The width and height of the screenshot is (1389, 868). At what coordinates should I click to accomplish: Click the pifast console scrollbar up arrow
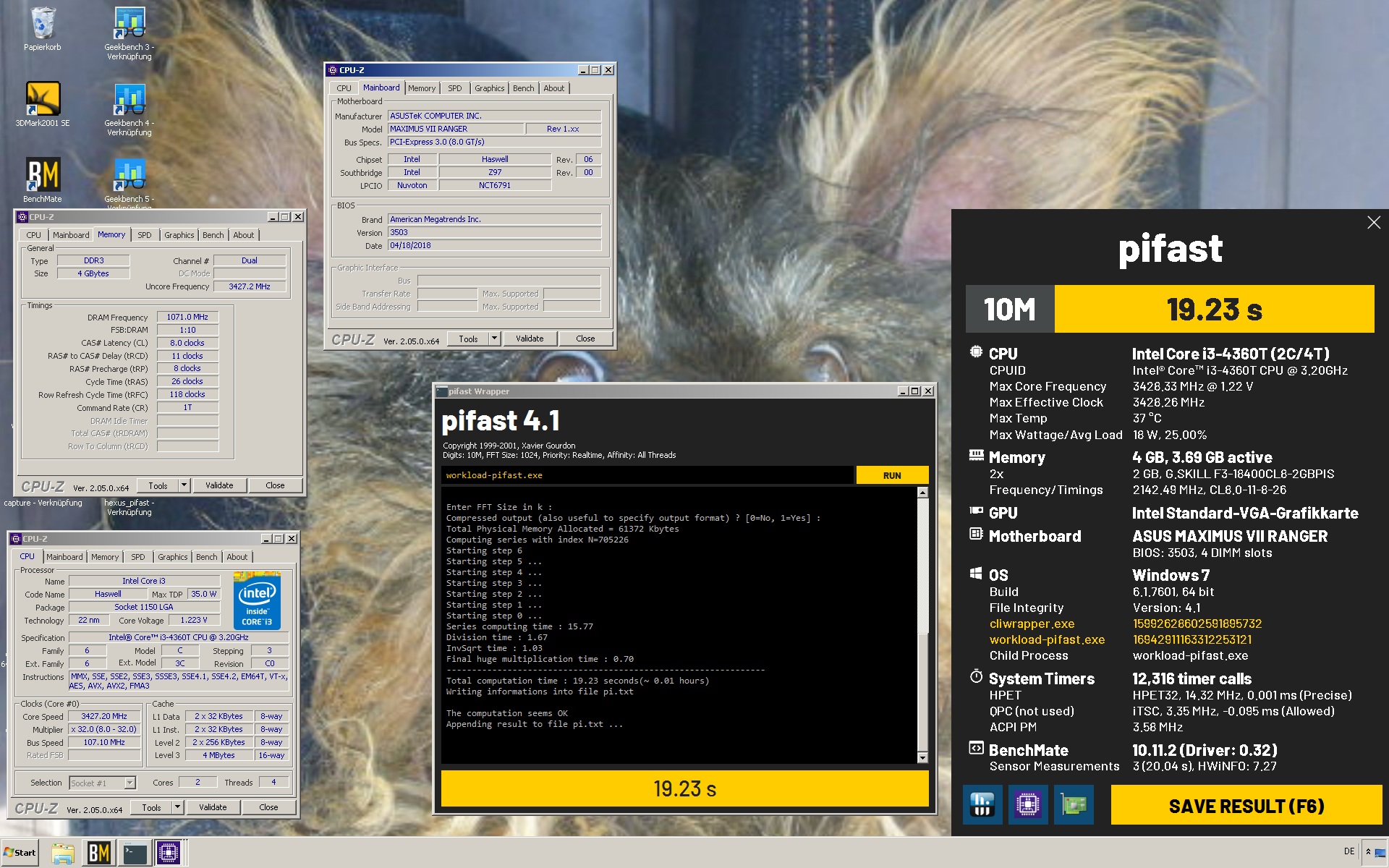(x=922, y=493)
